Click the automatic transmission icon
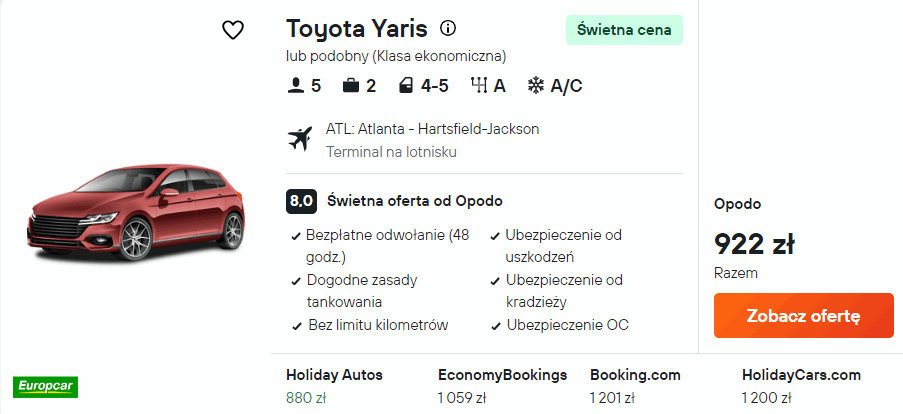 [477, 86]
